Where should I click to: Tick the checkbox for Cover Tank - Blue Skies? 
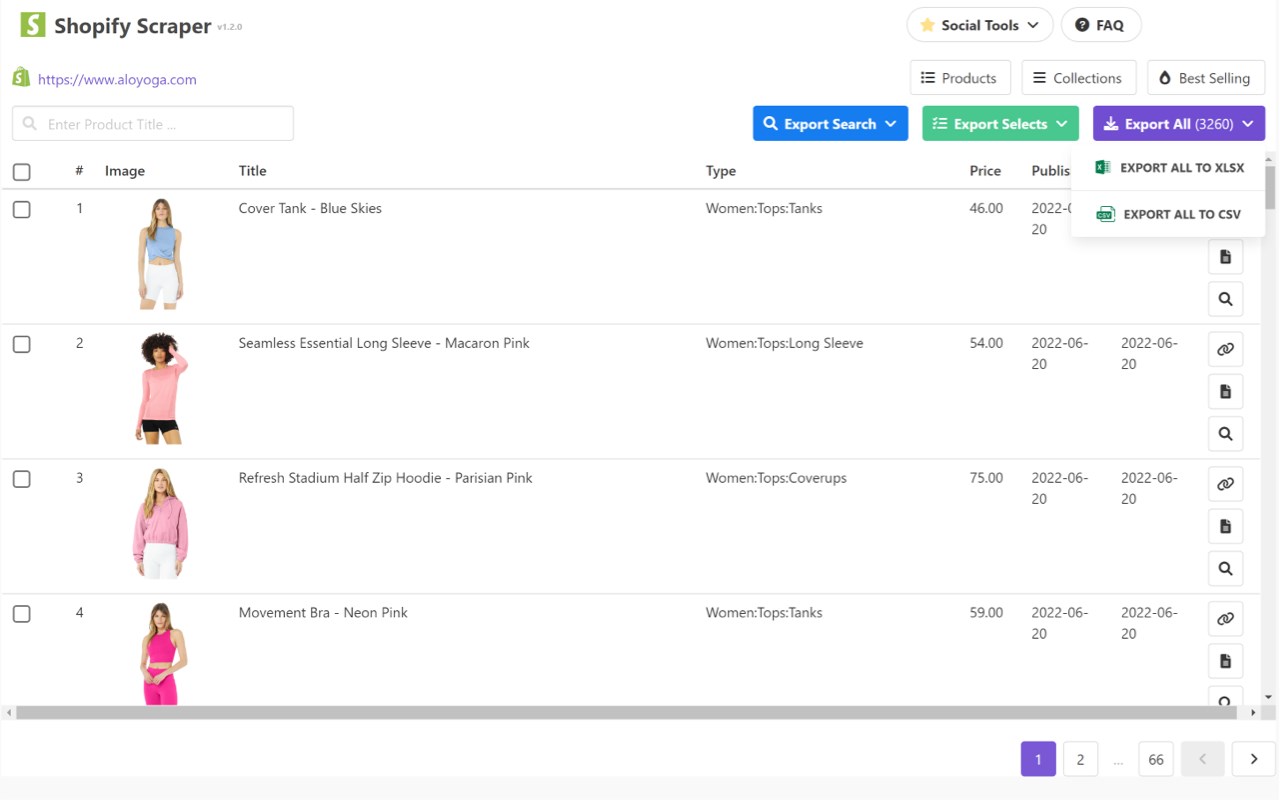[22, 210]
